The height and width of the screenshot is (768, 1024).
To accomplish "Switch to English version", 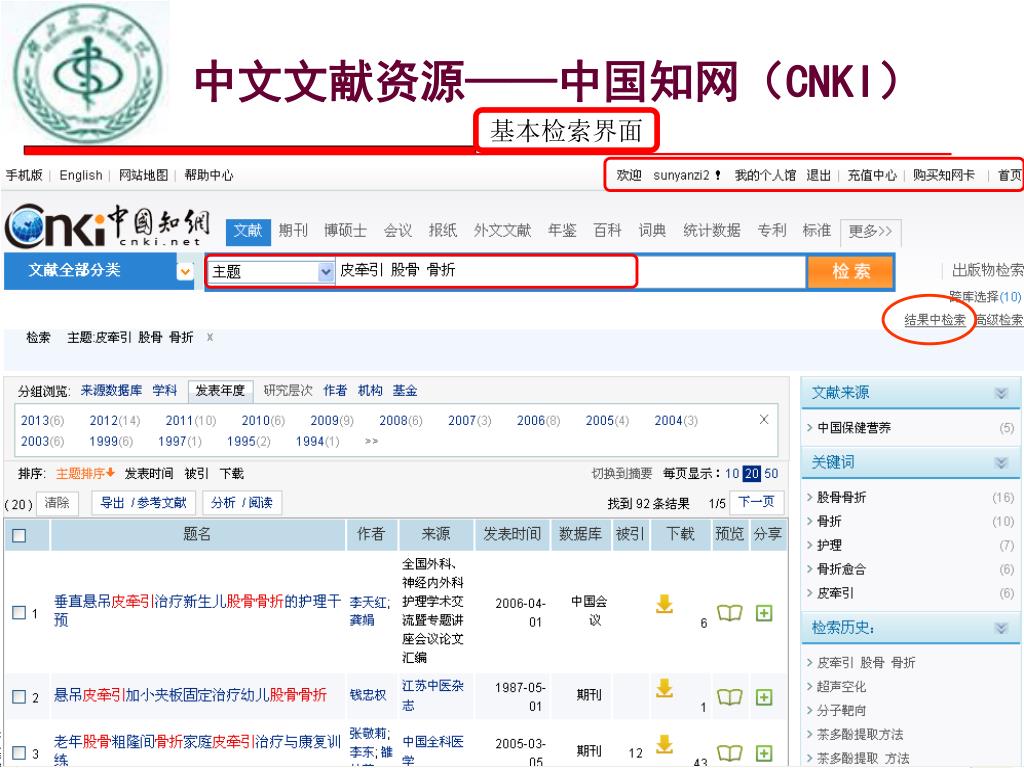I will [81, 175].
